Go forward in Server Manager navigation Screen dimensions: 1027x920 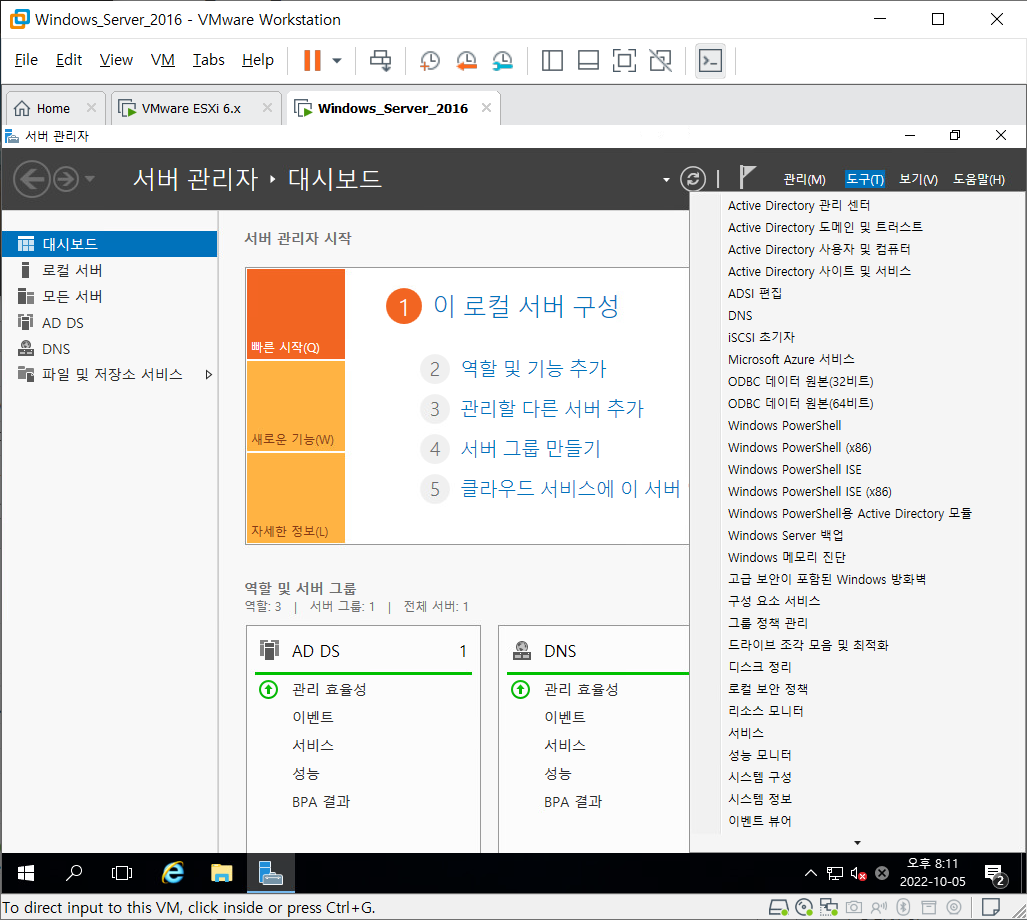[x=65, y=179]
